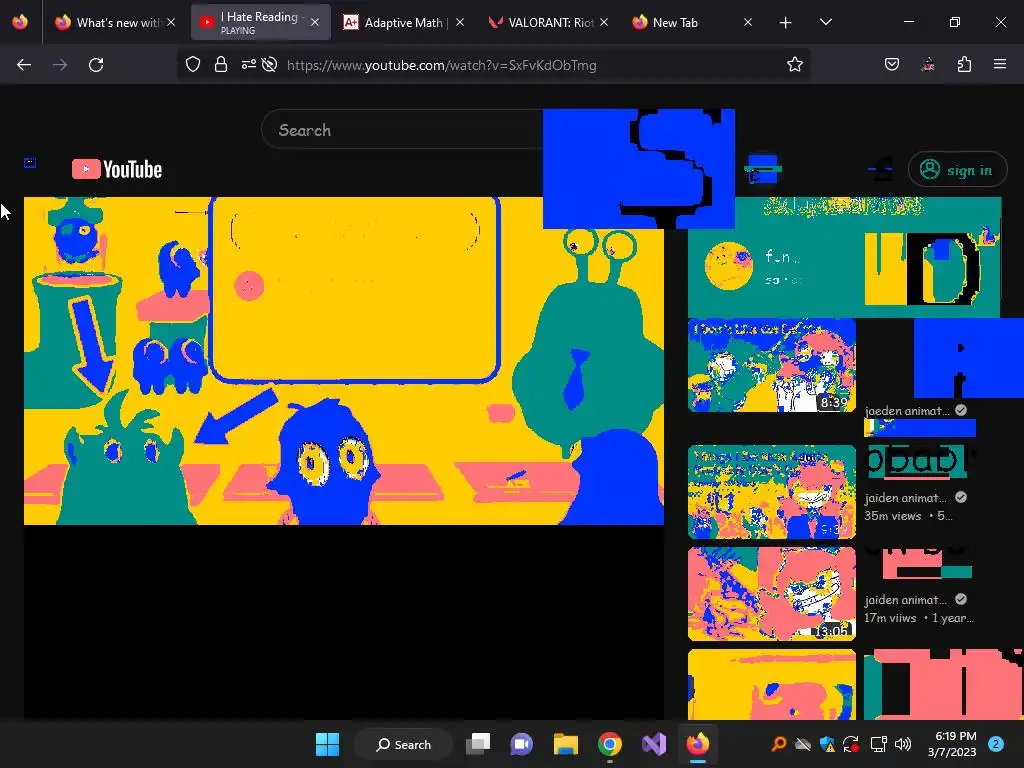Reload the YouTube page
Screen dimensions: 1024x768
(96, 65)
